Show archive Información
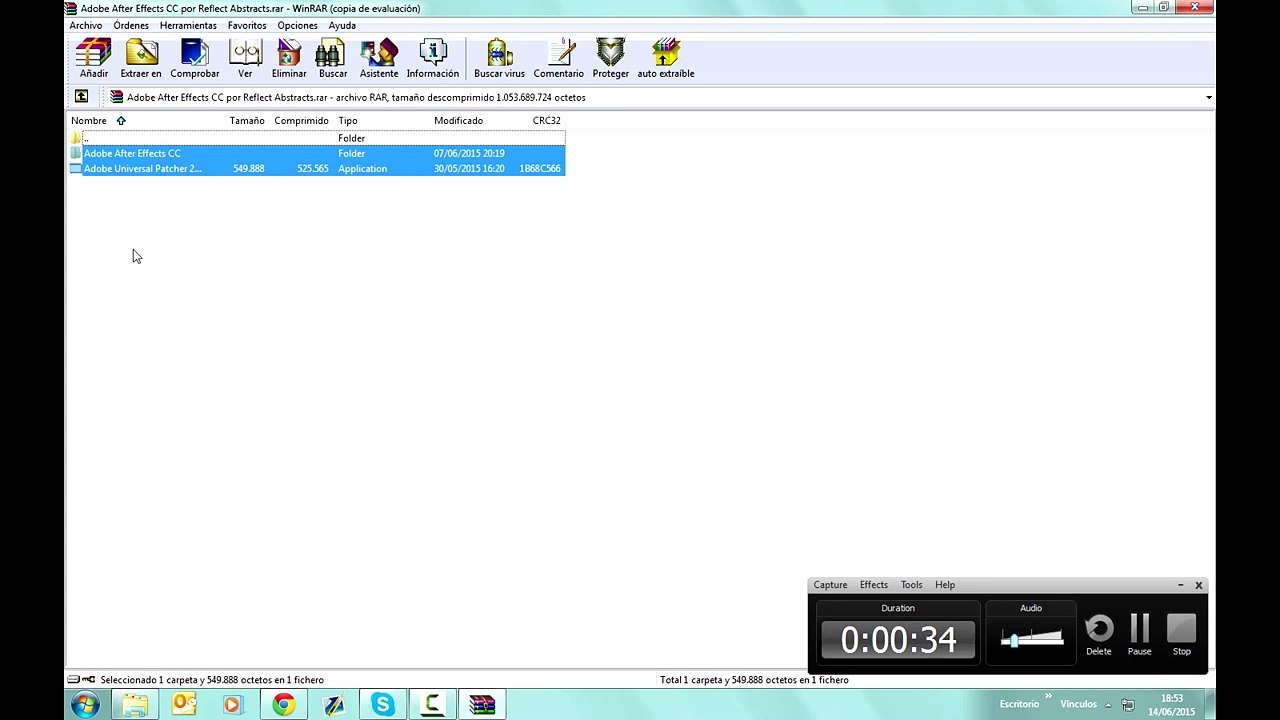Screen dimensions: 1280x720 (433, 59)
